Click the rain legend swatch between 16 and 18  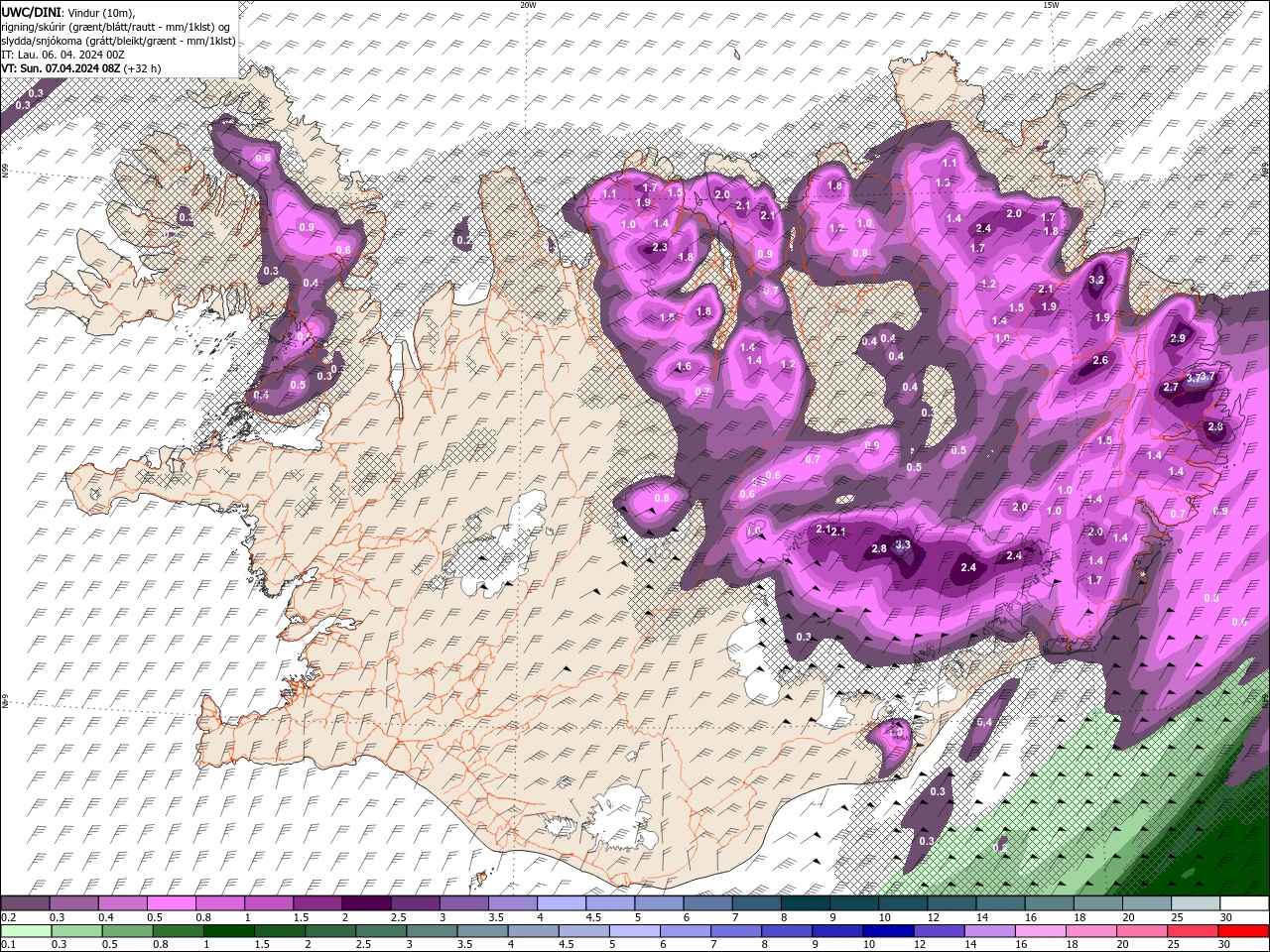pos(1041,931)
